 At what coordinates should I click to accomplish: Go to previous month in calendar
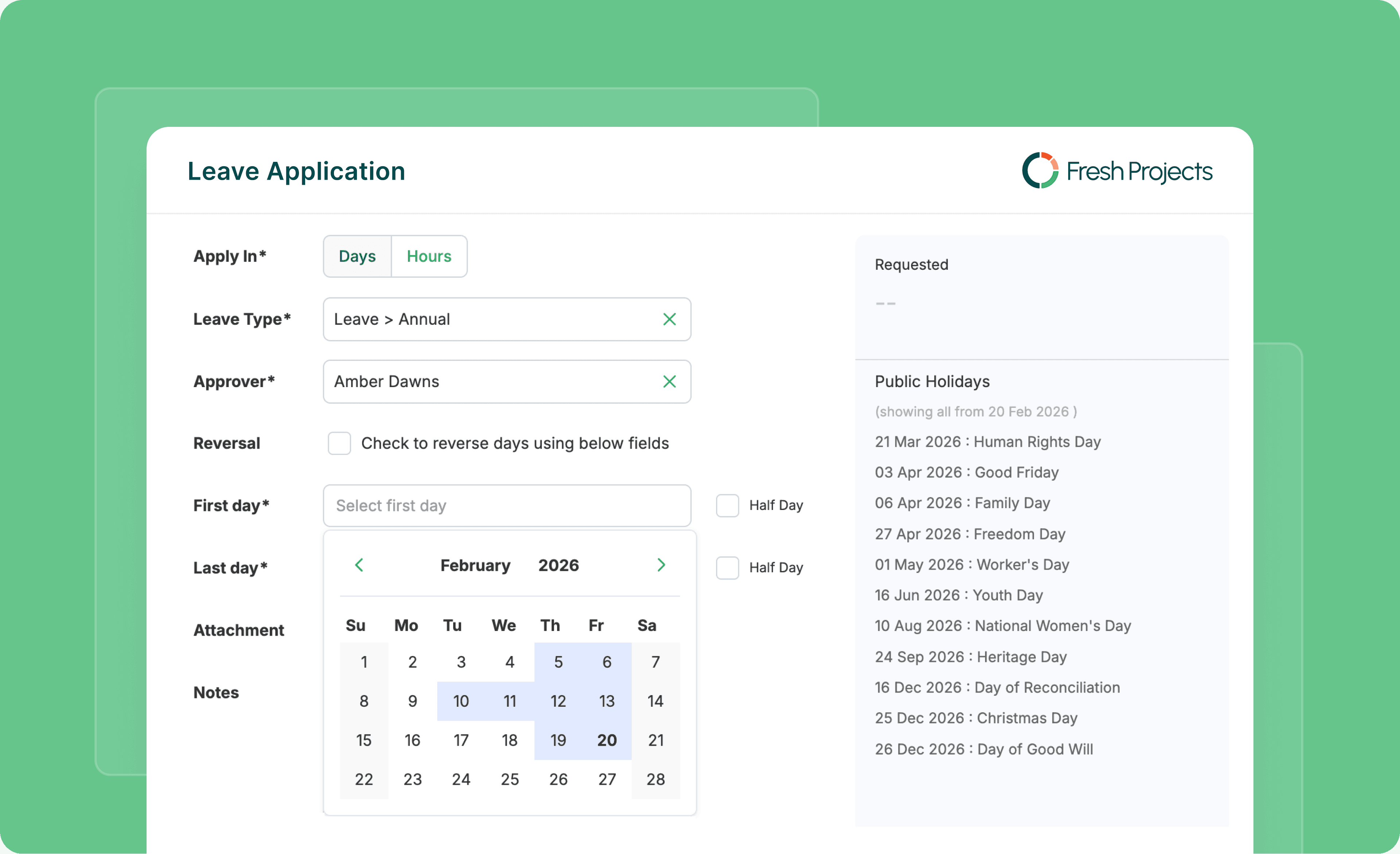pyautogui.click(x=359, y=565)
